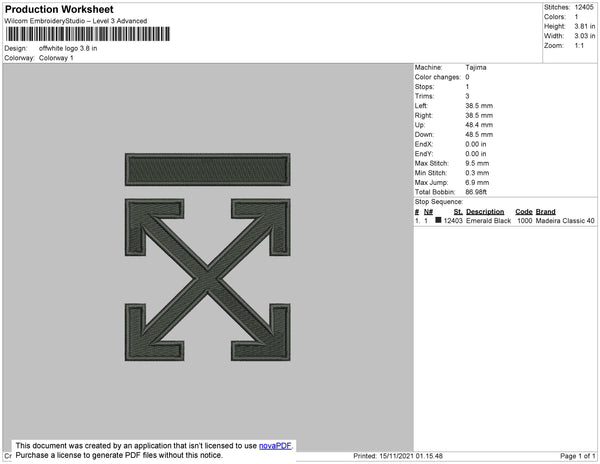This screenshot has height=464, width=600.
Task: Click the 'EndX:' value 0.00 in
Action: [476, 144]
